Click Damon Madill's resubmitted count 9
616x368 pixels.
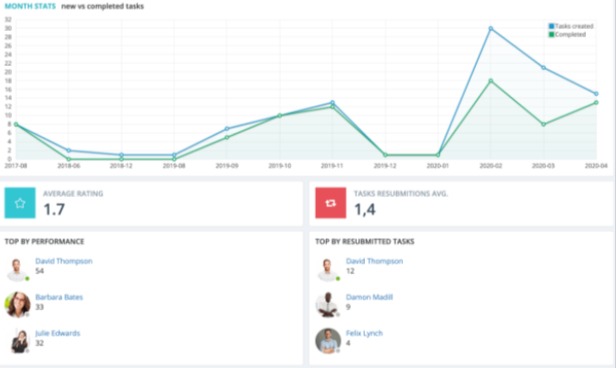pyautogui.click(x=348, y=307)
